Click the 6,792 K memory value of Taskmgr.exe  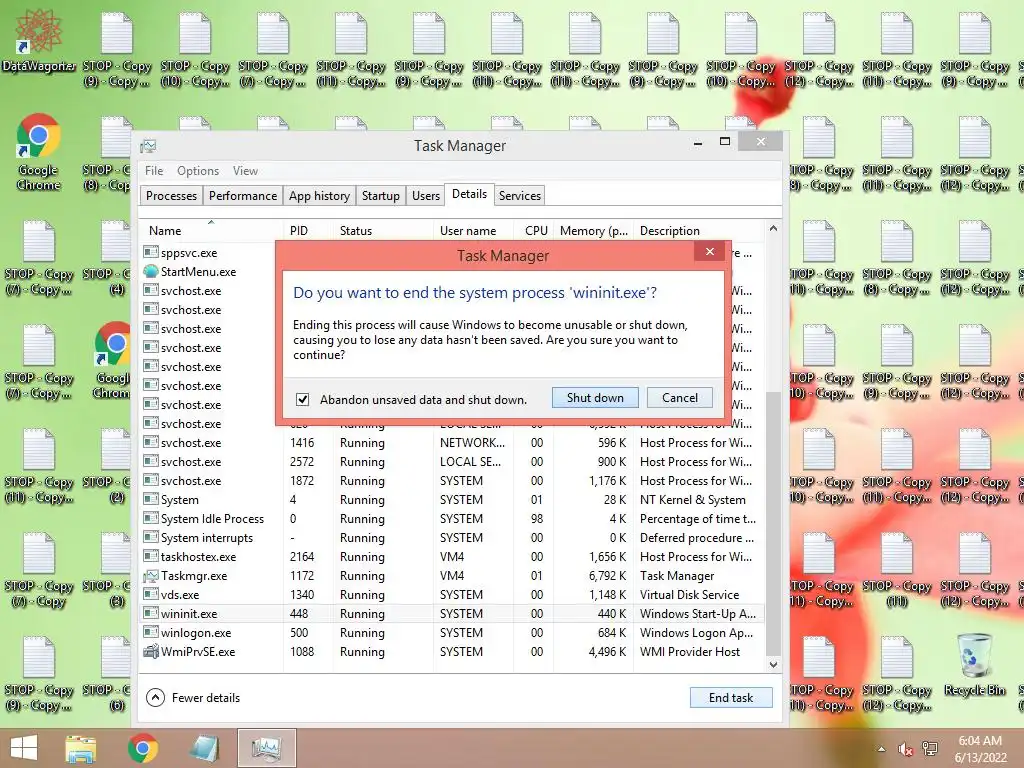[607, 575]
